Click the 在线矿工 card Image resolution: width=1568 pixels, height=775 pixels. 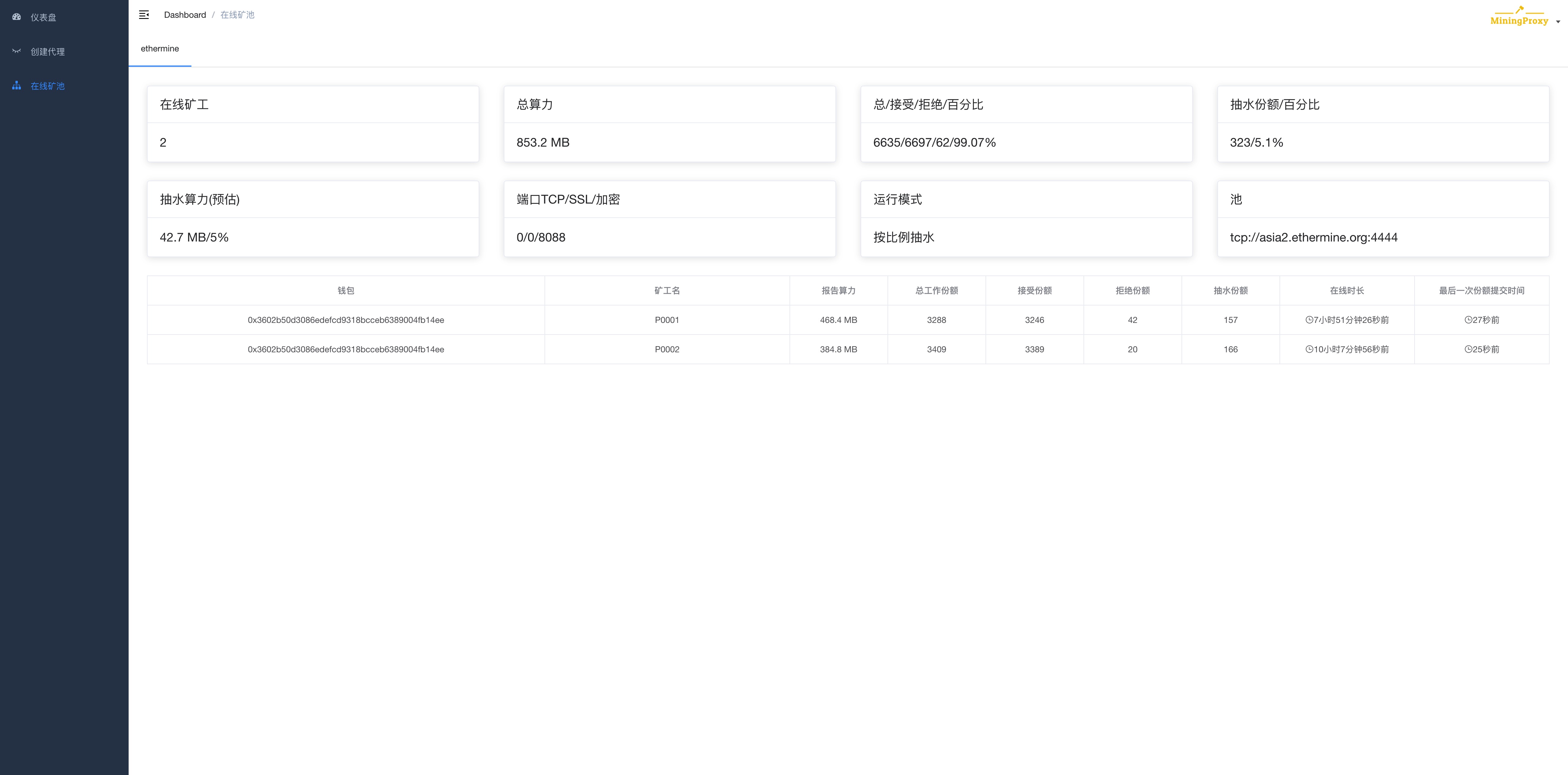point(313,123)
